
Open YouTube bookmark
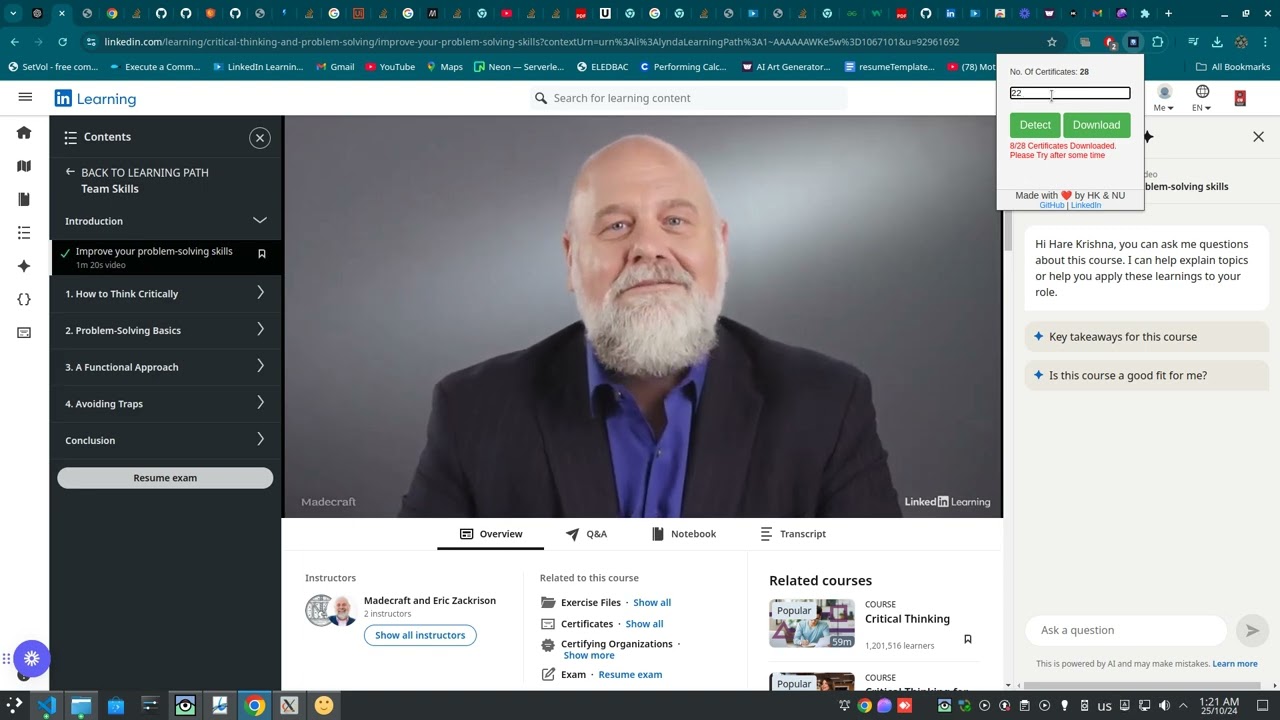[x=390, y=67]
